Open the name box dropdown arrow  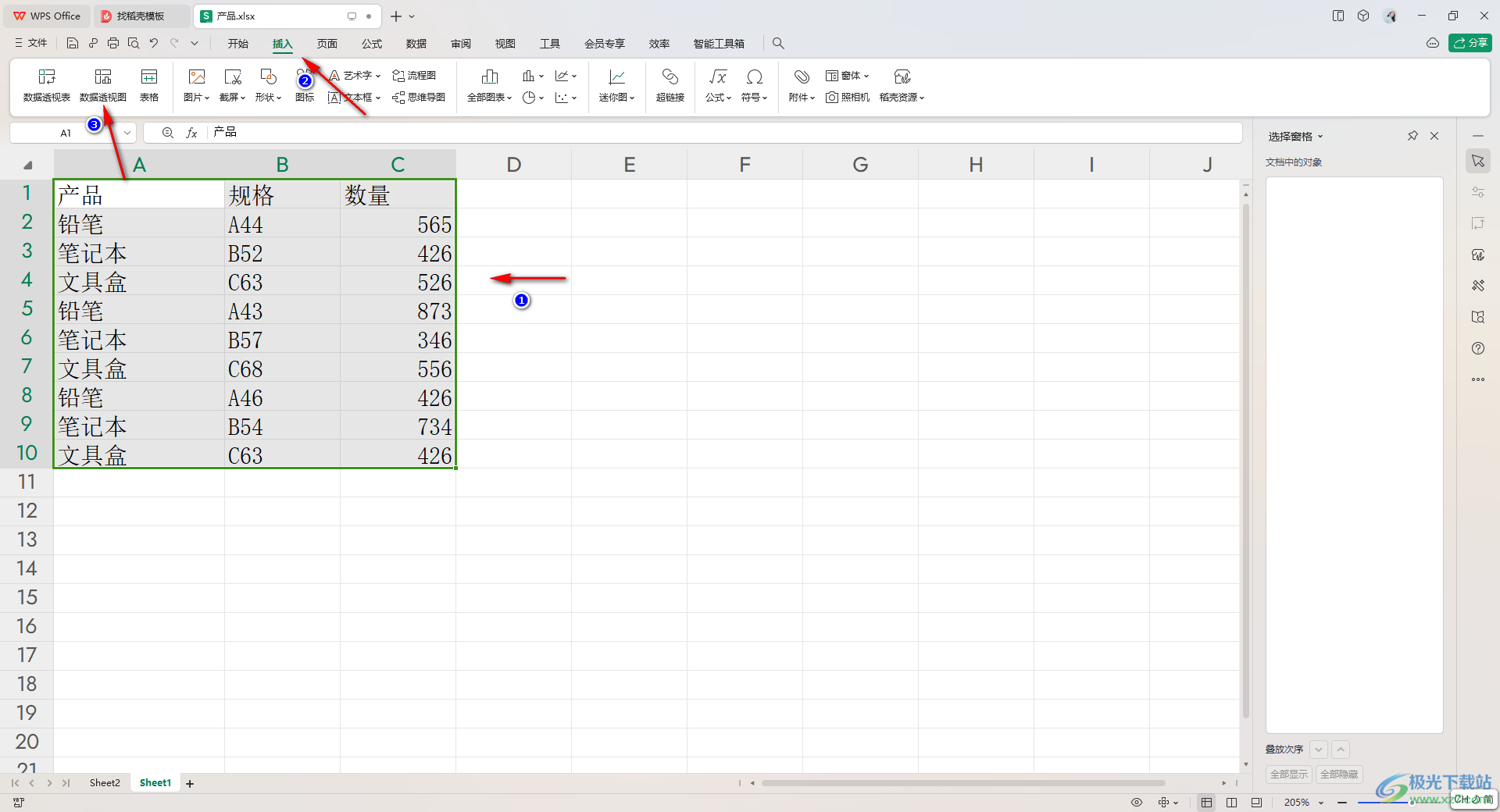tap(127, 133)
